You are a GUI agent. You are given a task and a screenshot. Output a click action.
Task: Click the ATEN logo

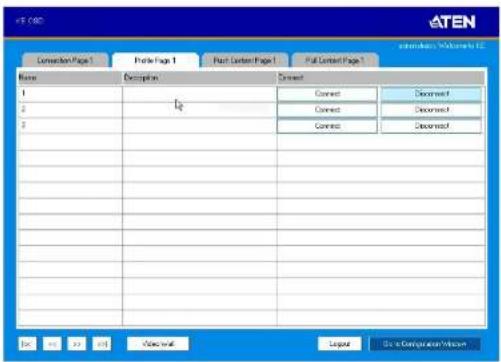click(452, 22)
